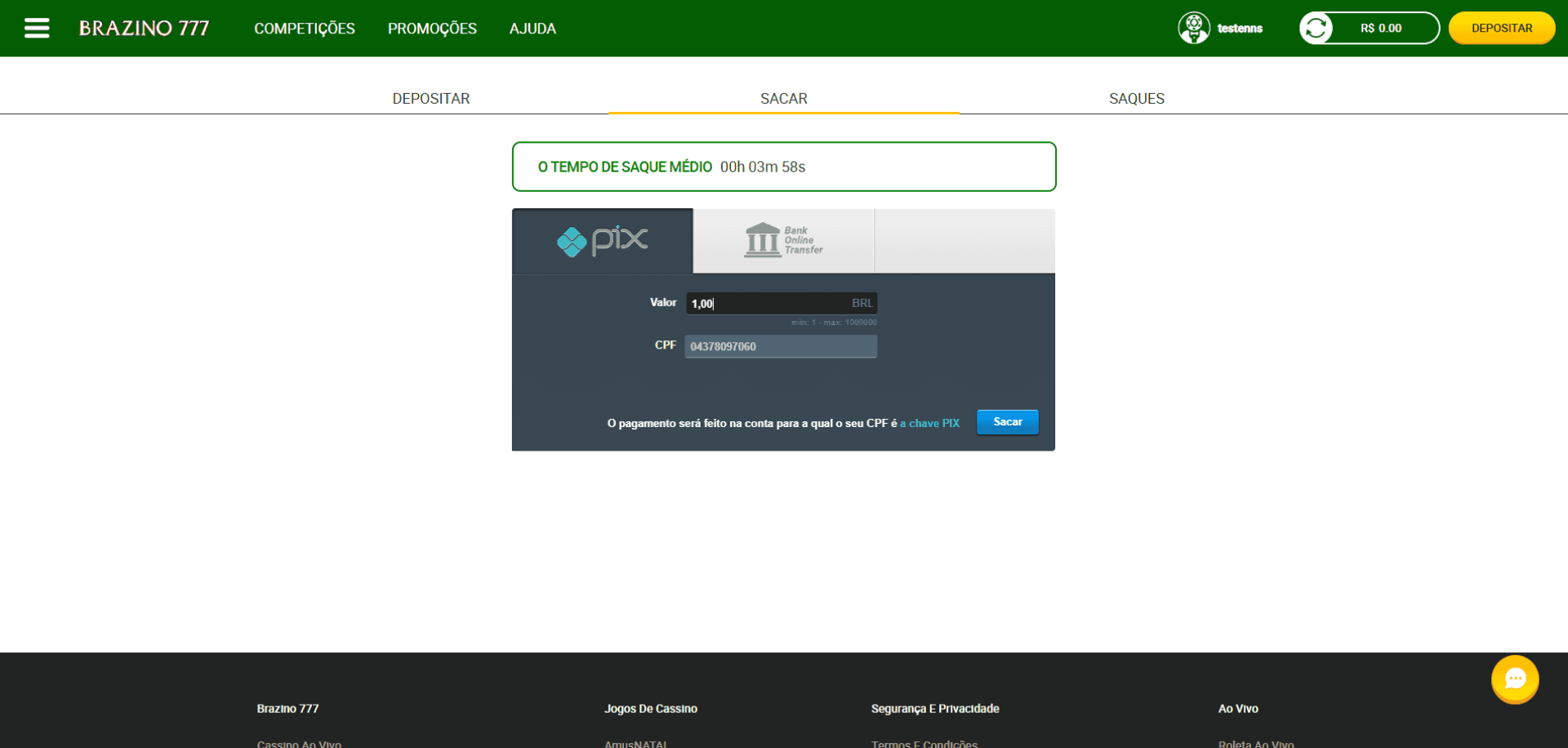
Task: Open the Competições menu
Action: [x=304, y=29]
